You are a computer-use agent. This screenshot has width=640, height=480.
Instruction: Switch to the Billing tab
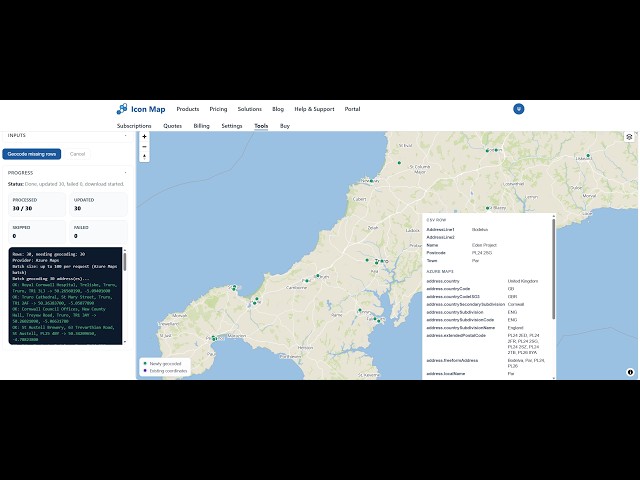pos(201,126)
